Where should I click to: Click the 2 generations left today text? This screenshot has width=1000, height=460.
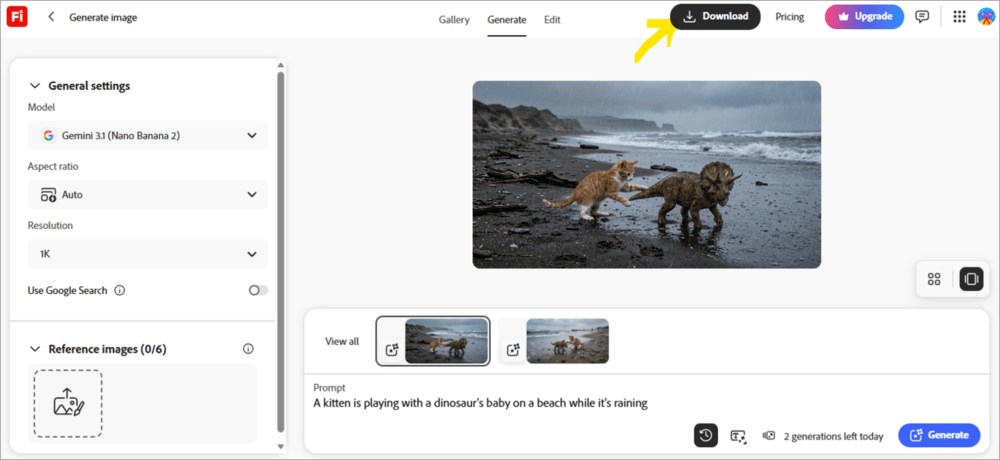point(834,436)
